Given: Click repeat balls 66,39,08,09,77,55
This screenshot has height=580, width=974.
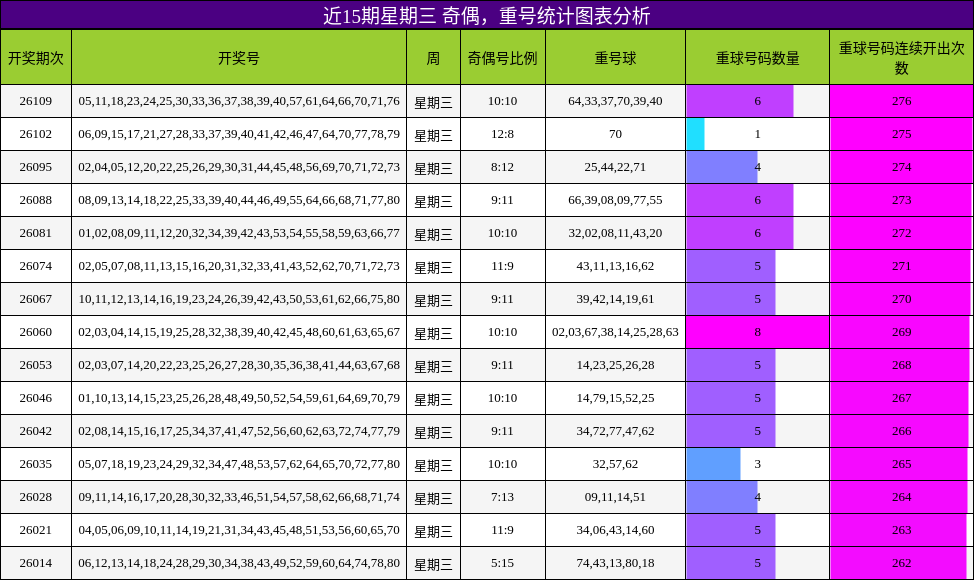Looking at the screenshot, I should coord(616,199).
